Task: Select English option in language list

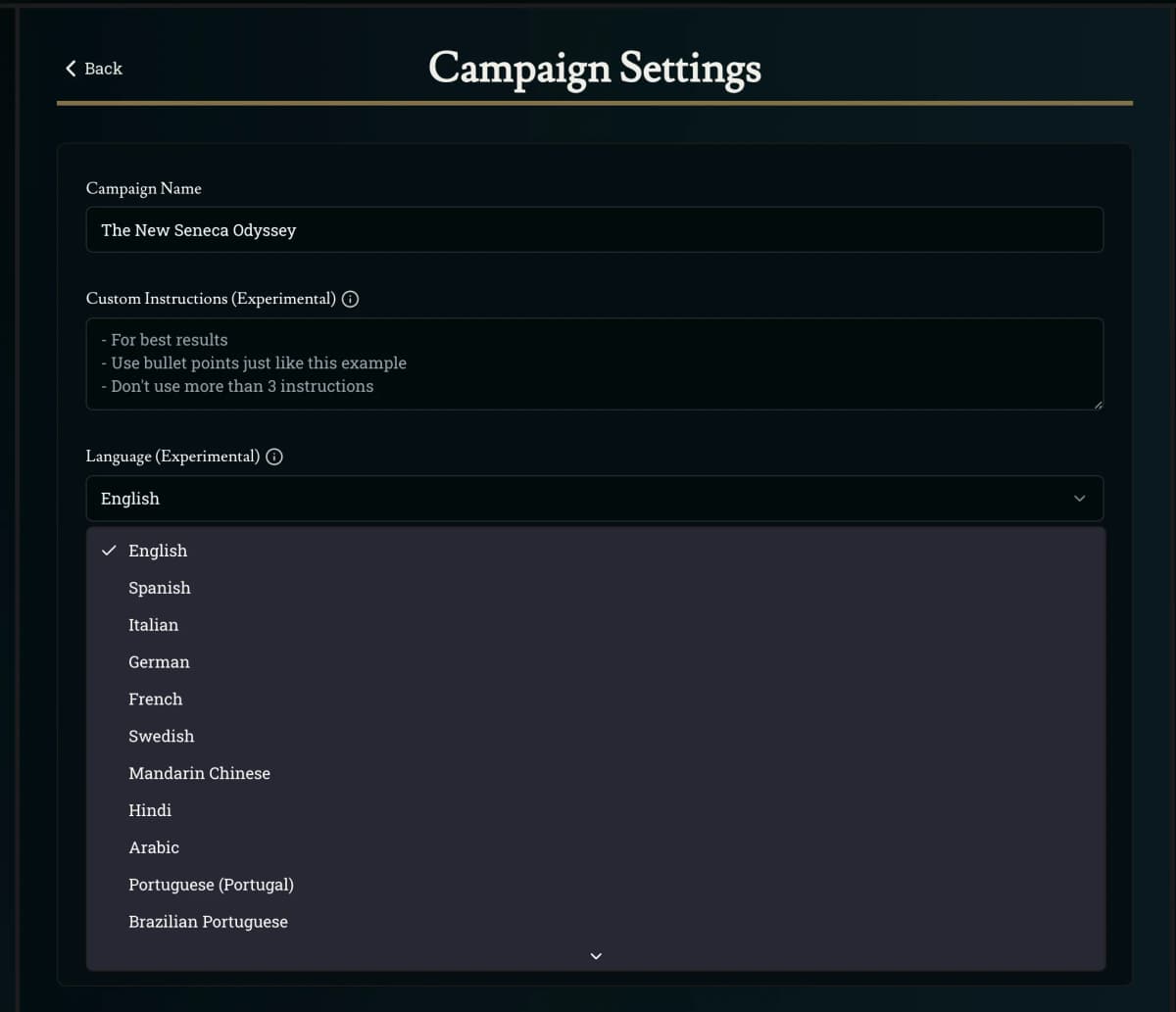Action: pos(158,551)
